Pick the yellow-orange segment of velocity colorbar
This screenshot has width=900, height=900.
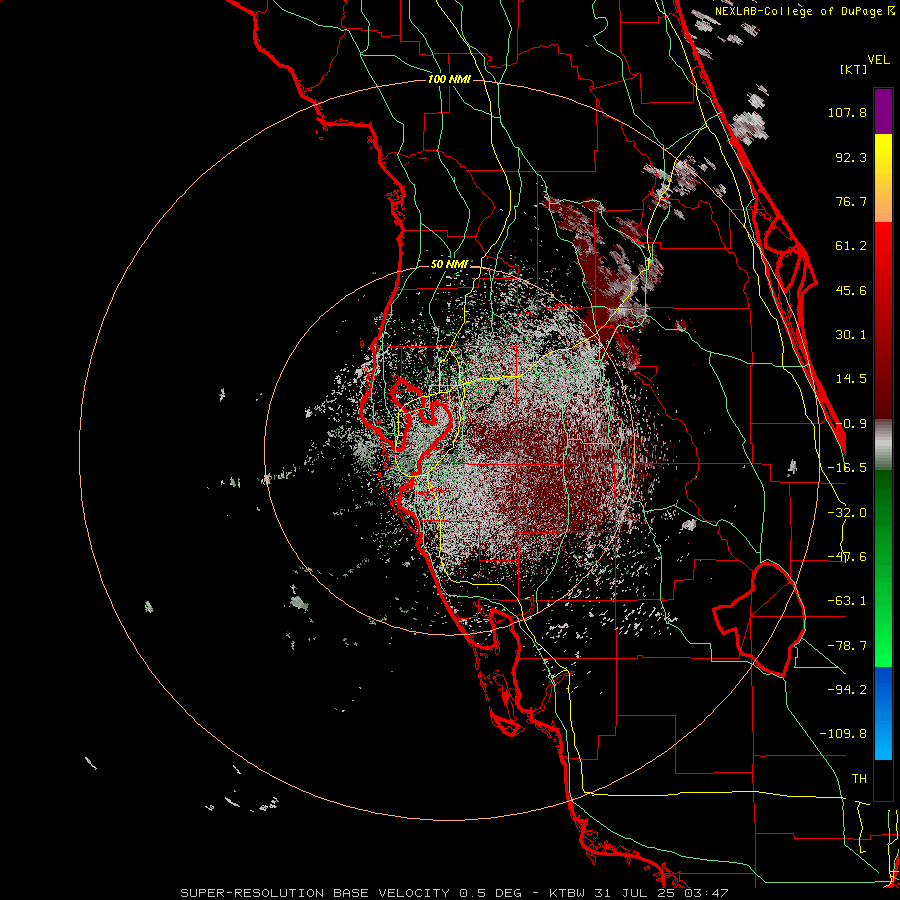pyautogui.click(x=883, y=178)
